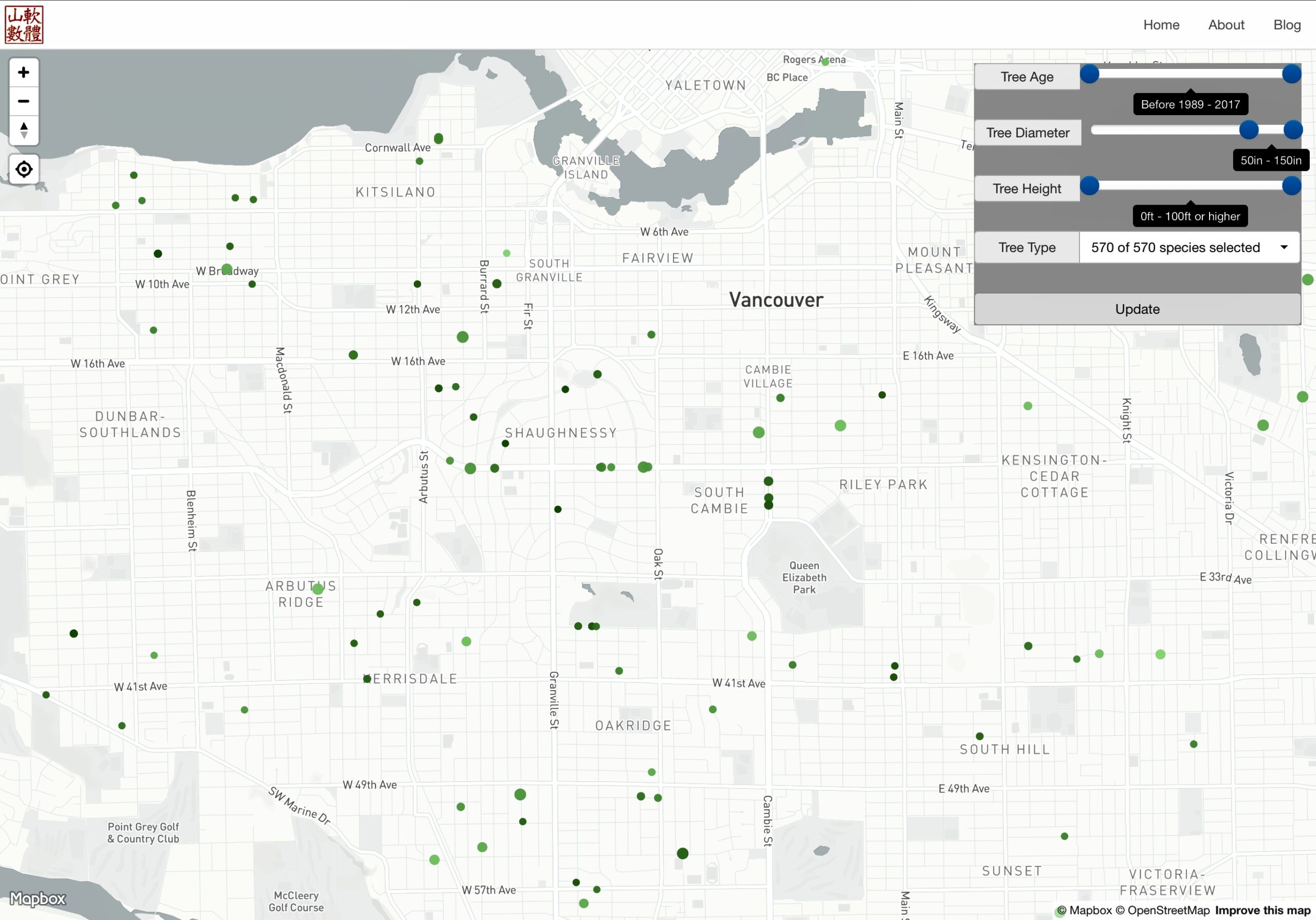Image resolution: width=1316 pixels, height=920 pixels.
Task: Open the About page
Action: 1227,25
